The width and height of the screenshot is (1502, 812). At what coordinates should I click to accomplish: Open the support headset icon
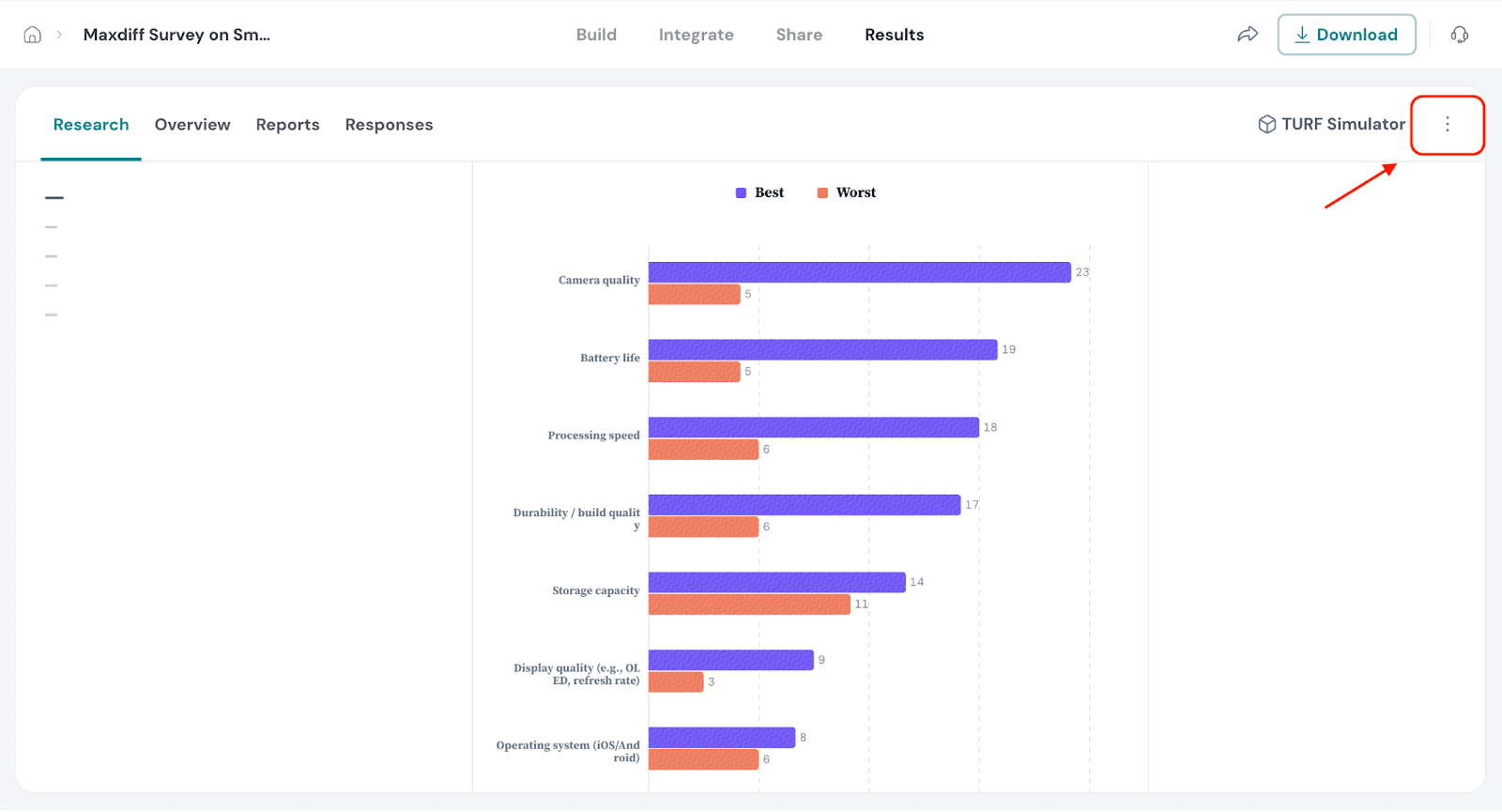click(1459, 35)
